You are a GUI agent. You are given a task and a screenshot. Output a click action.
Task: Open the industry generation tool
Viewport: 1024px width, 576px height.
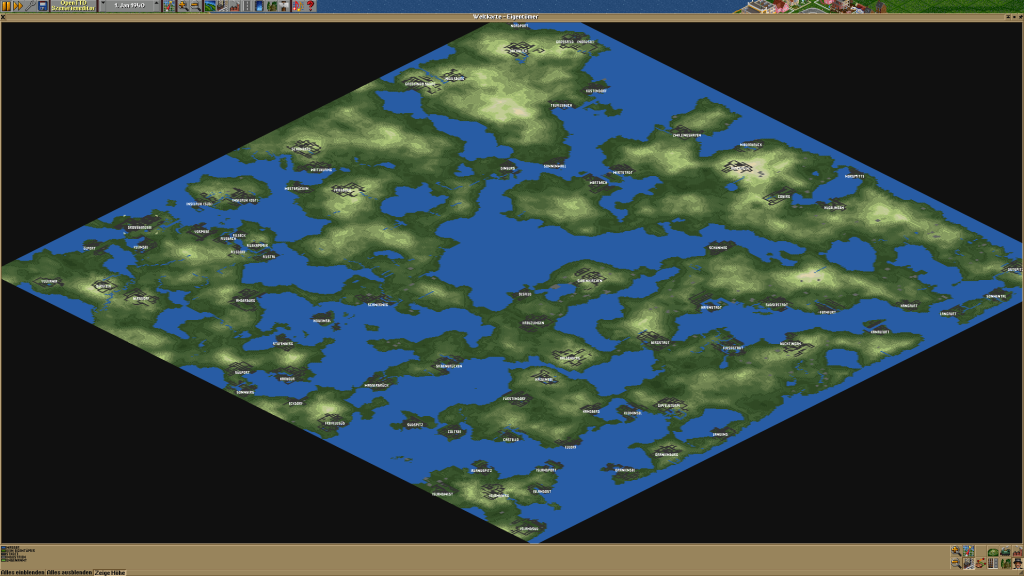pos(235,6)
